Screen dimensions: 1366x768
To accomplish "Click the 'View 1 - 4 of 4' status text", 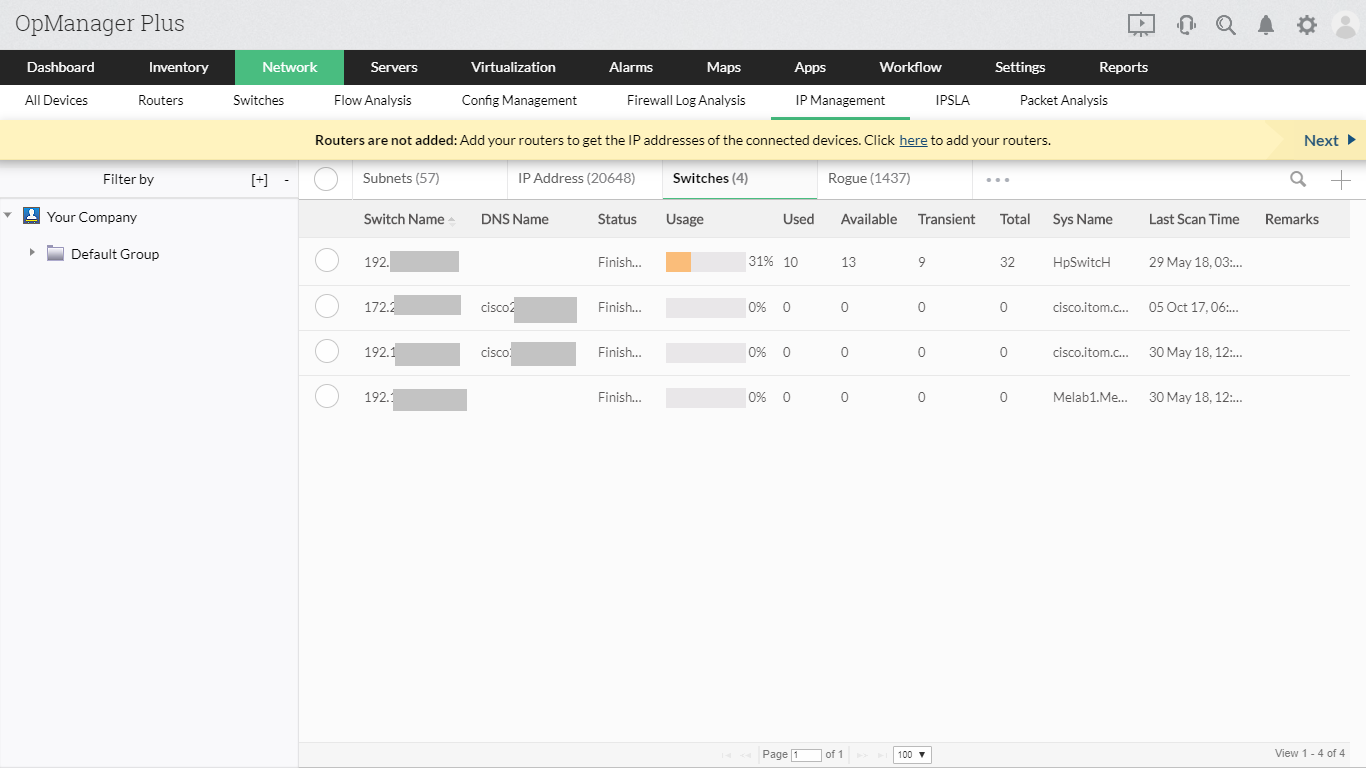I will [1310, 753].
